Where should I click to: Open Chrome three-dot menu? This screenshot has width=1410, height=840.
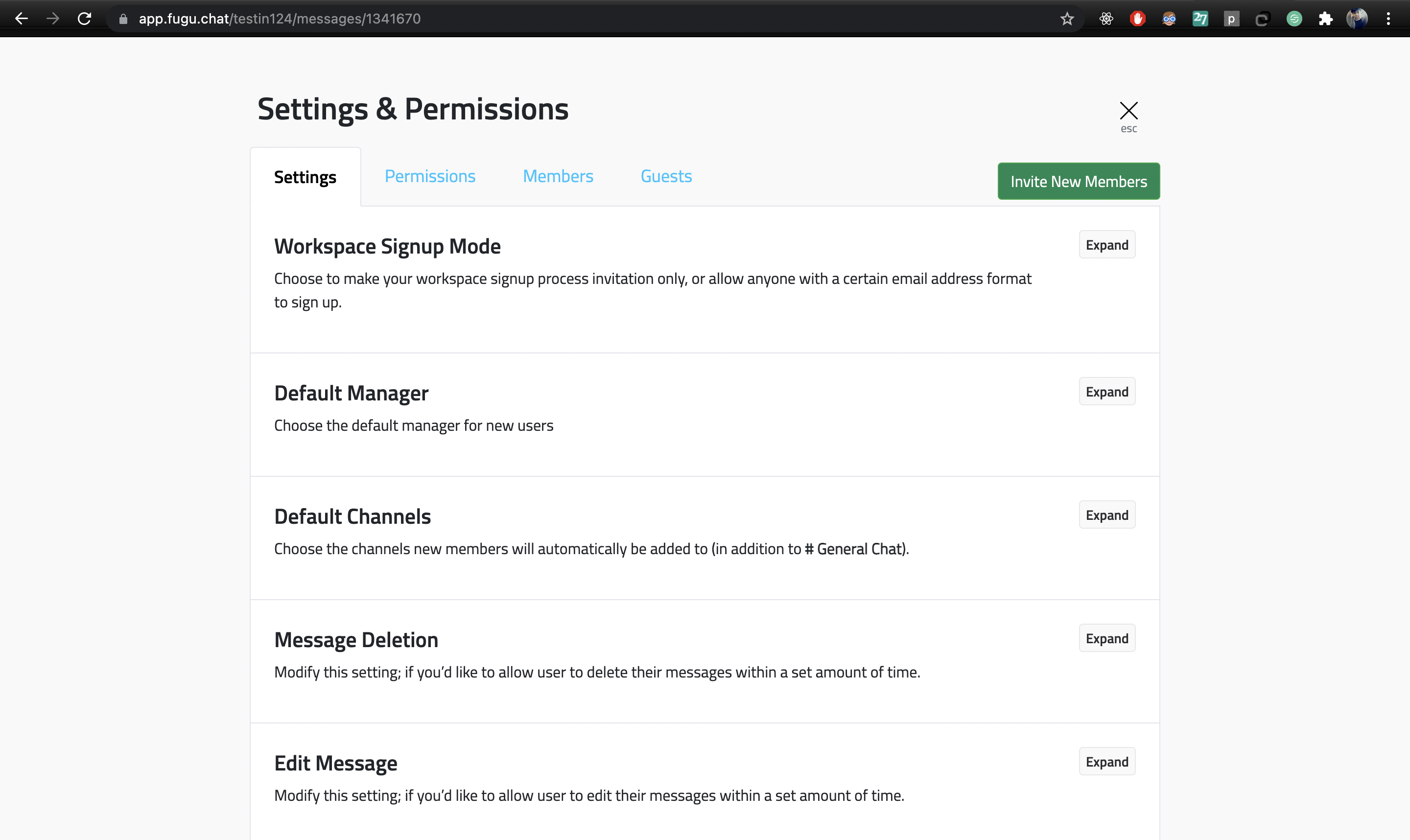coord(1388,19)
